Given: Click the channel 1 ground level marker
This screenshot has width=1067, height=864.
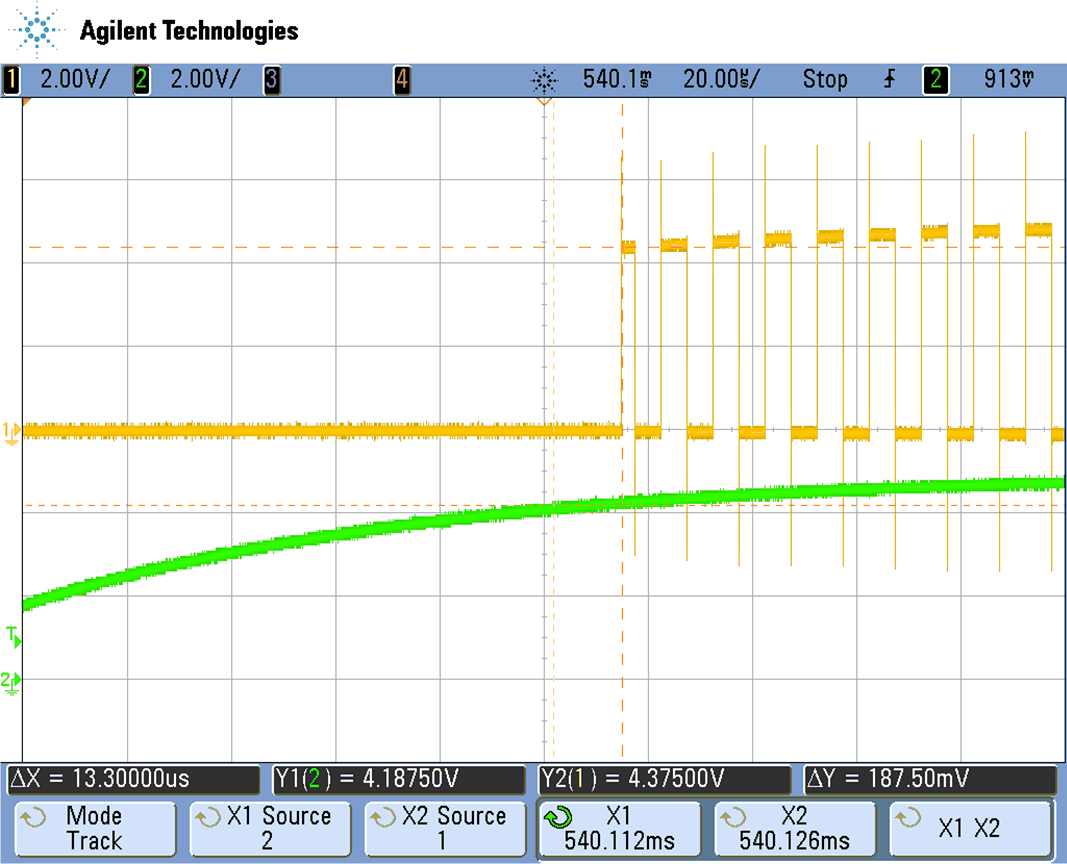Looking at the screenshot, I should point(12,431).
